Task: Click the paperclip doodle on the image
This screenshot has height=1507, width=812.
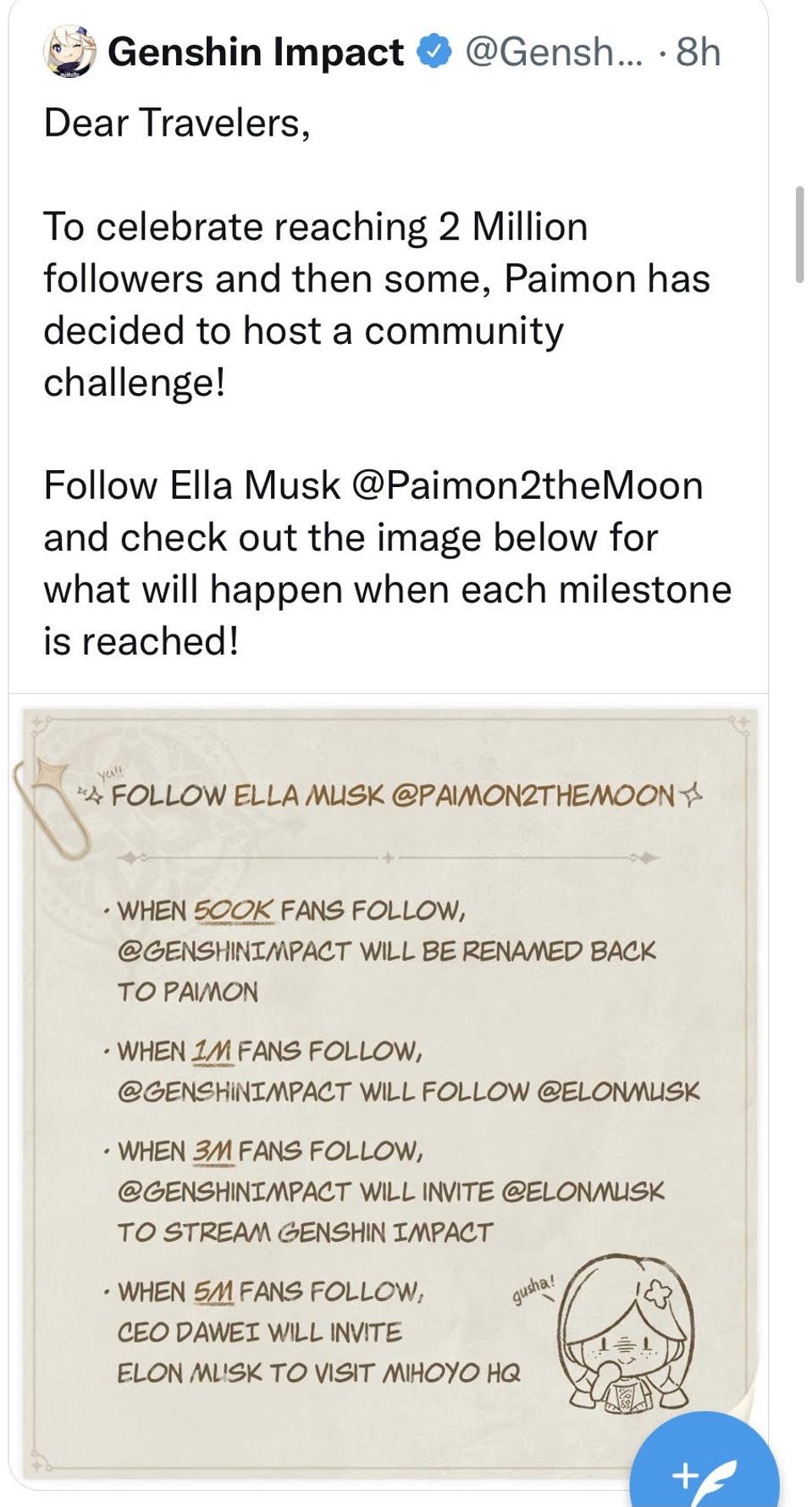Action: pos(52,805)
